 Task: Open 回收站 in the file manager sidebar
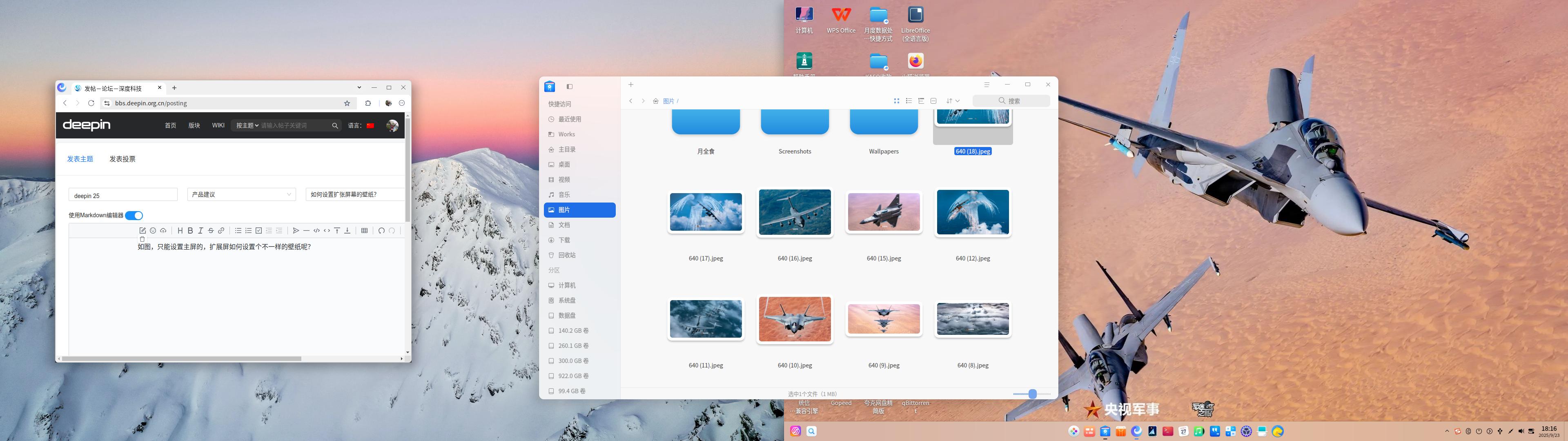(579, 255)
